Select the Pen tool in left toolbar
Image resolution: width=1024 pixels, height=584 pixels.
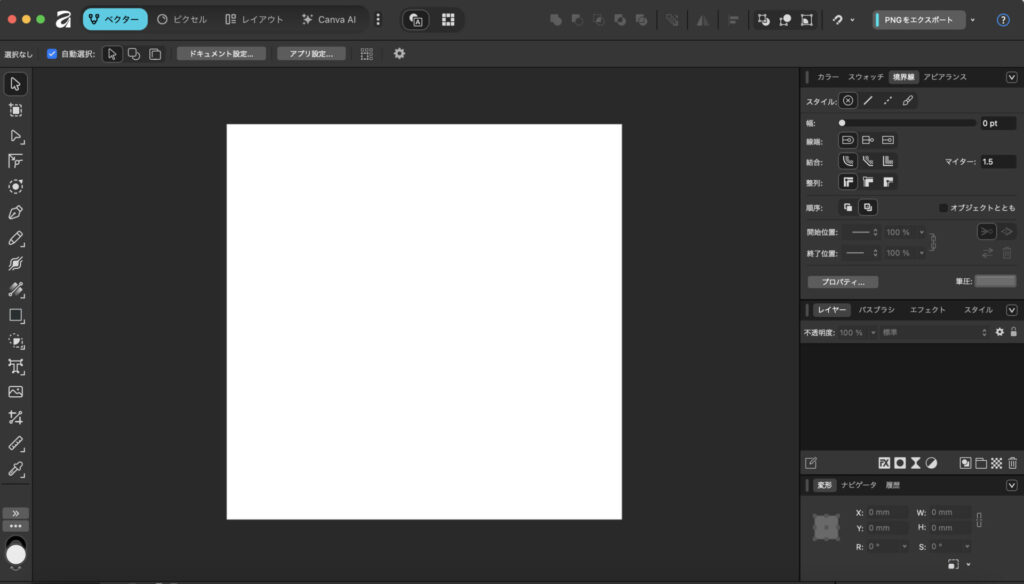[15, 212]
